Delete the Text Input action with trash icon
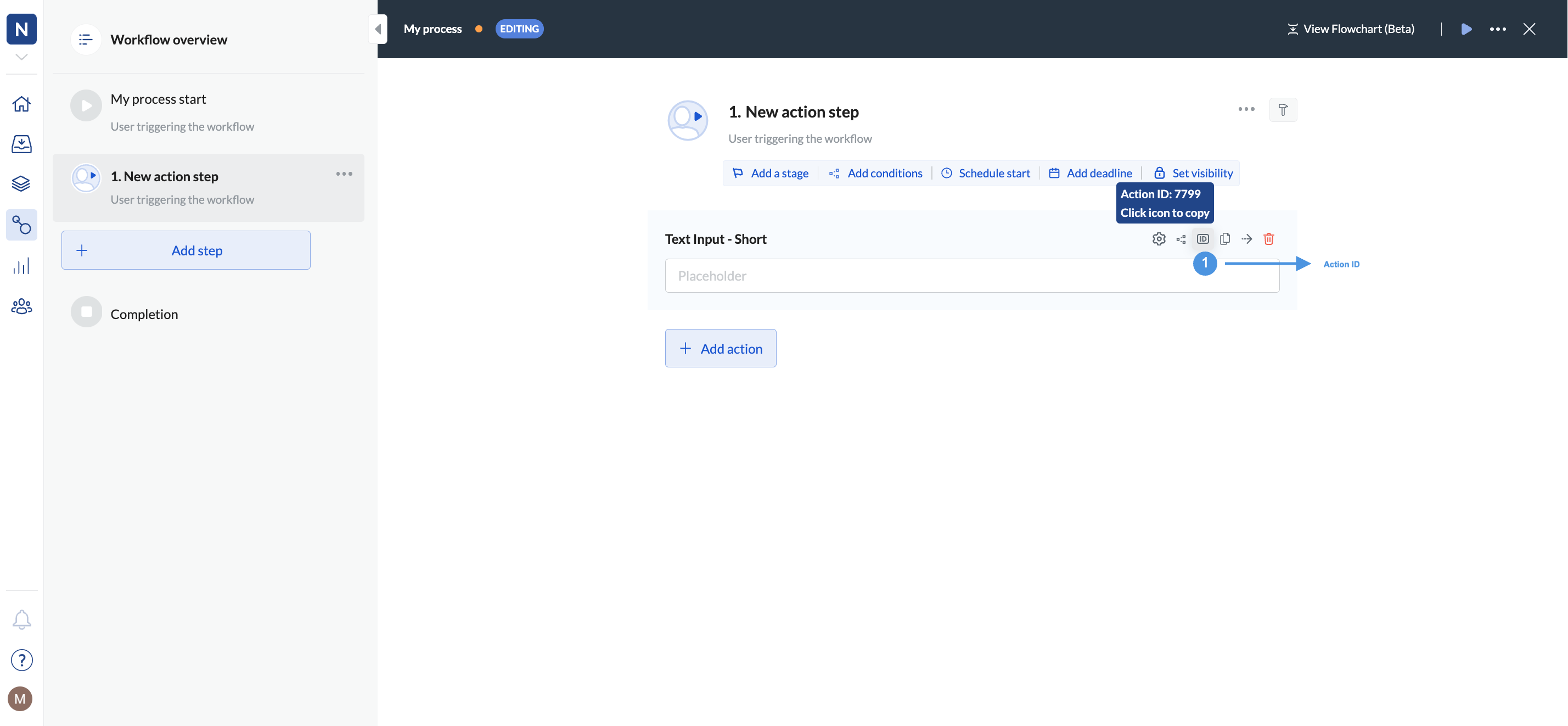This screenshot has width=1568, height=726. pyautogui.click(x=1269, y=239)
